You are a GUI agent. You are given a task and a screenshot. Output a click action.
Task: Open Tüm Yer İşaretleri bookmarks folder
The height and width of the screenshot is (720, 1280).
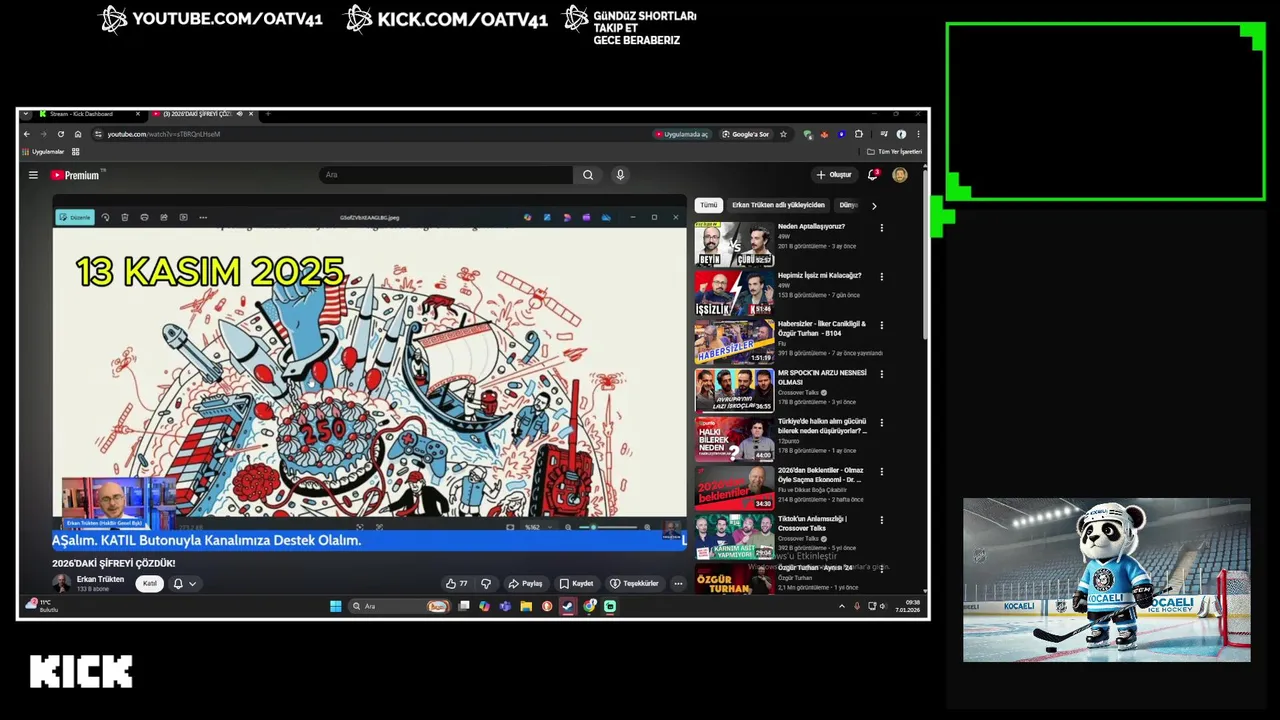[x=894, y=152]
